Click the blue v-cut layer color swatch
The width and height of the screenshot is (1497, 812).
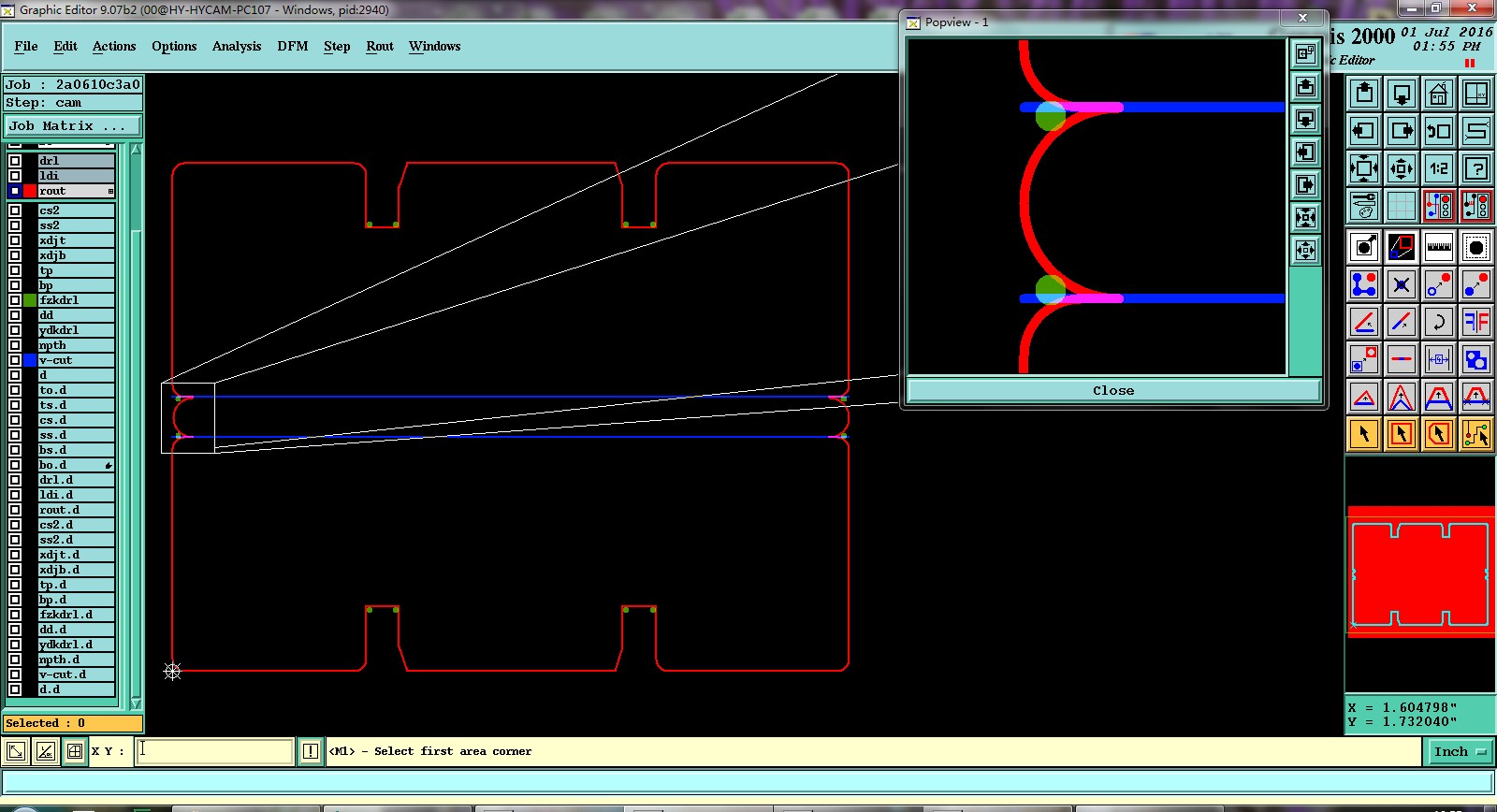pyautogui.click(x=30, y=360)
